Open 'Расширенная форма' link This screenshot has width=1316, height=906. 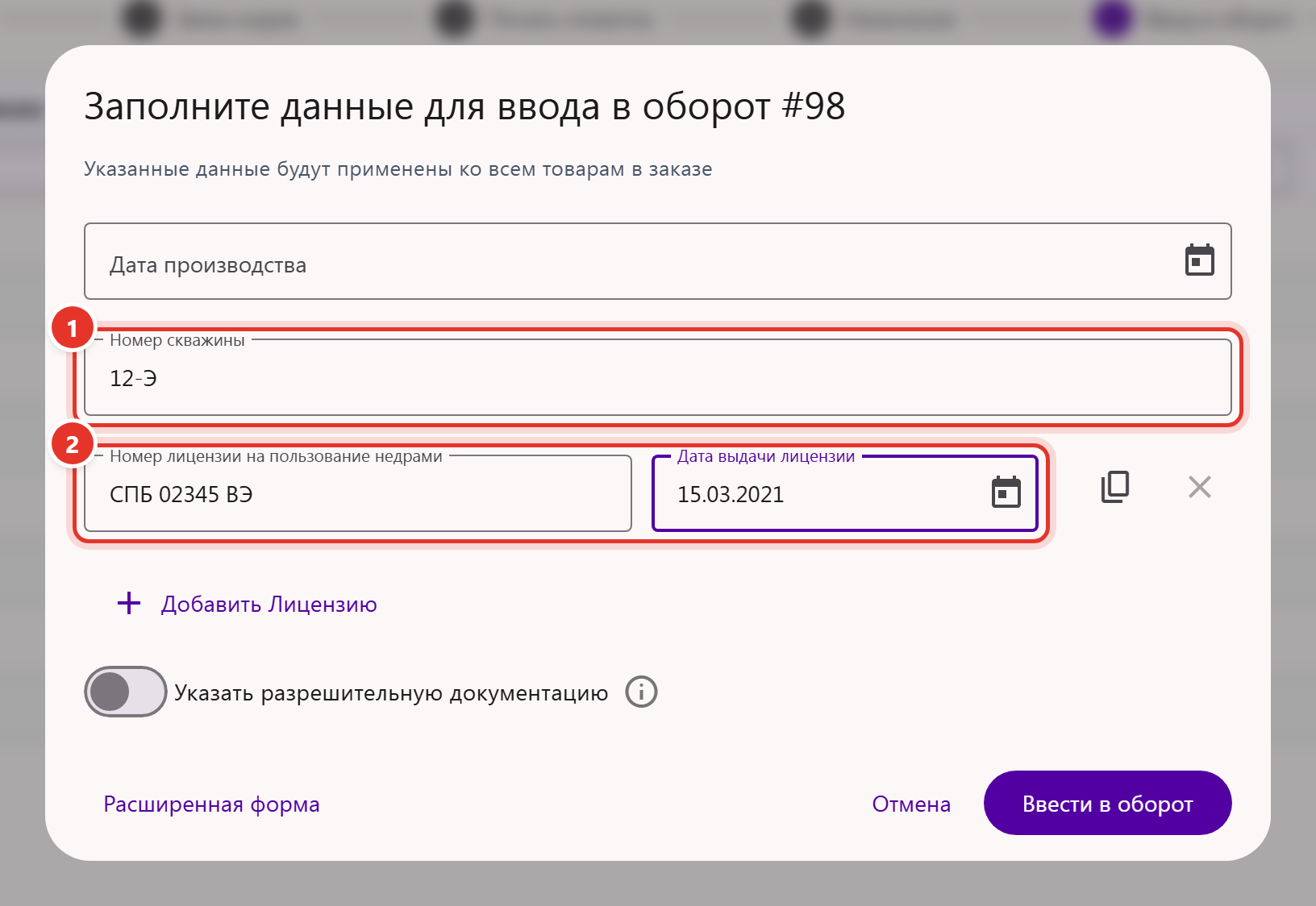211,804
